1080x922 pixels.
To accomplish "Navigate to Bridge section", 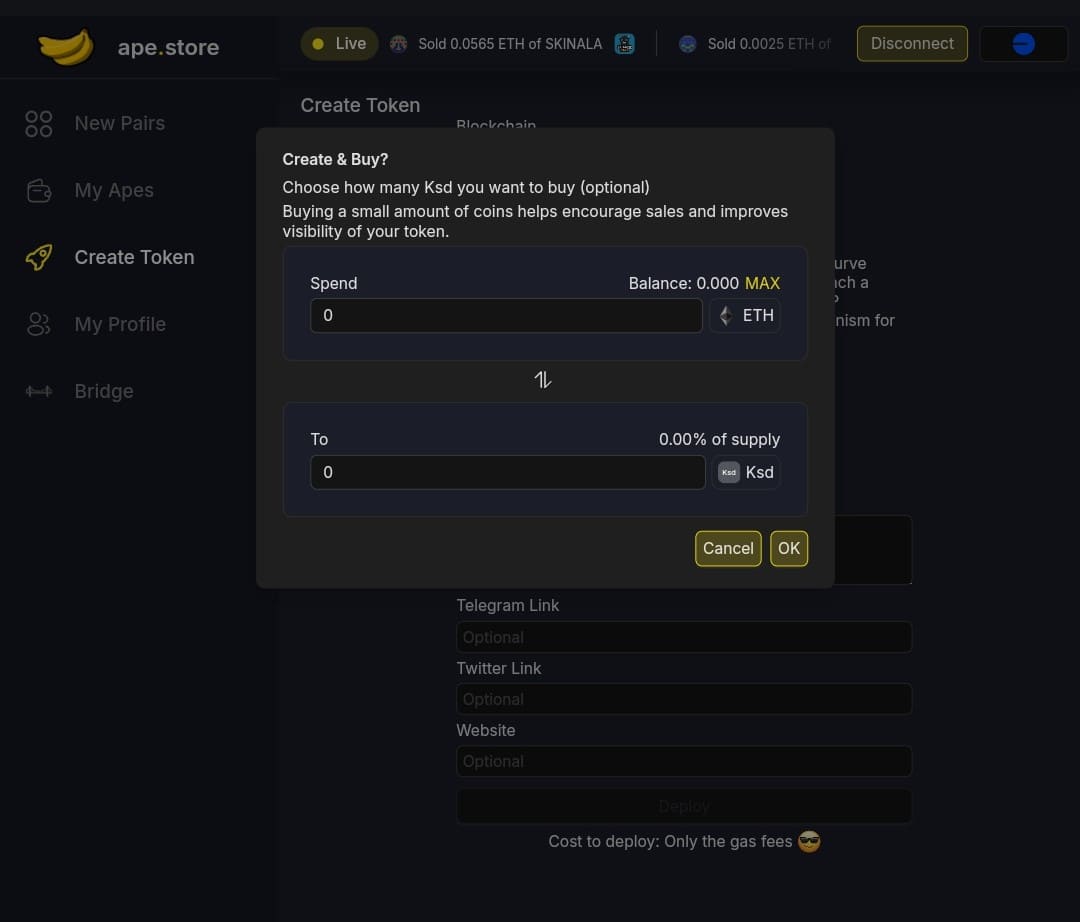I will tap(103, 391).
